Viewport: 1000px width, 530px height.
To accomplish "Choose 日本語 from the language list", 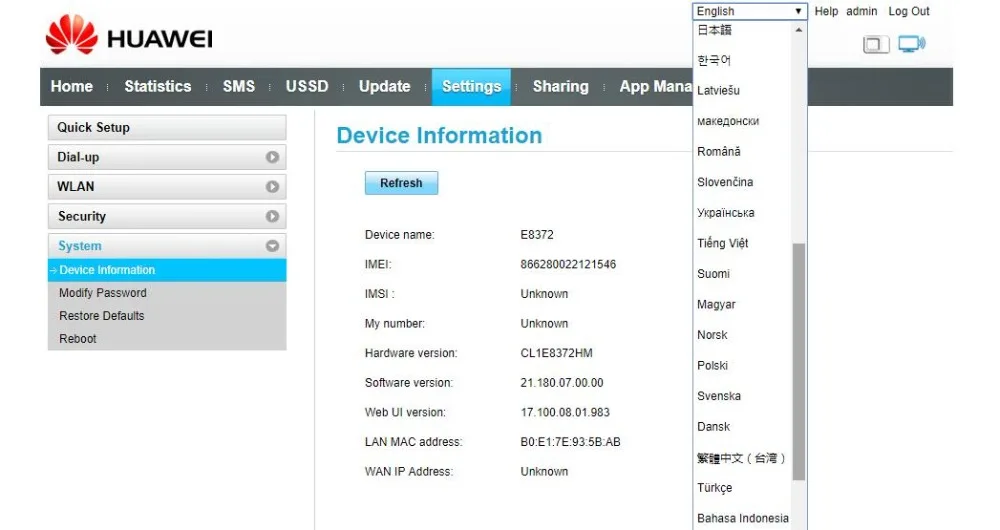I will pos(714,30).
